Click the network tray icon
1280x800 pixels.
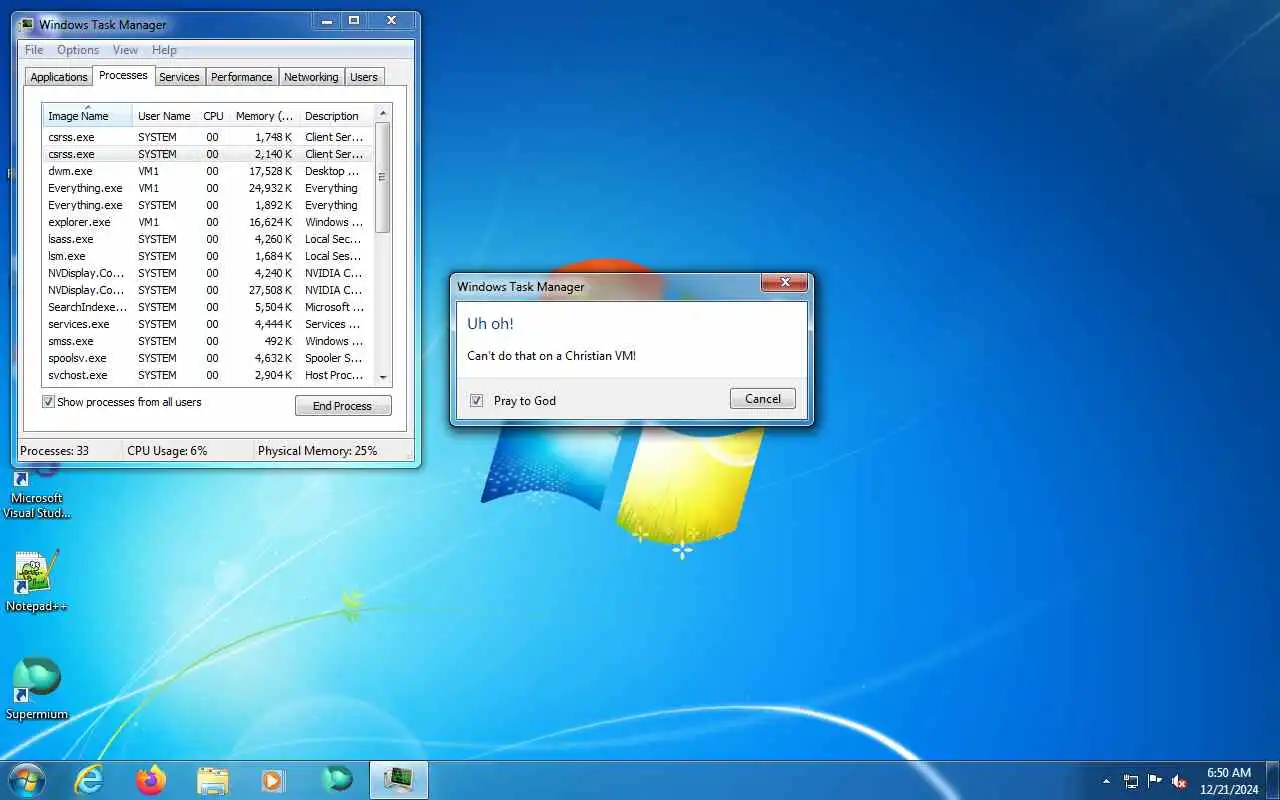tap(1131, 781)
